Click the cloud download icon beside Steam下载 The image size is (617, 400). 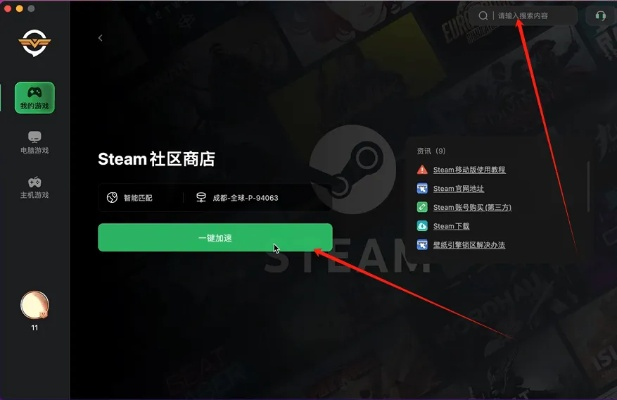pyautogui.click(x=422, y=226)
